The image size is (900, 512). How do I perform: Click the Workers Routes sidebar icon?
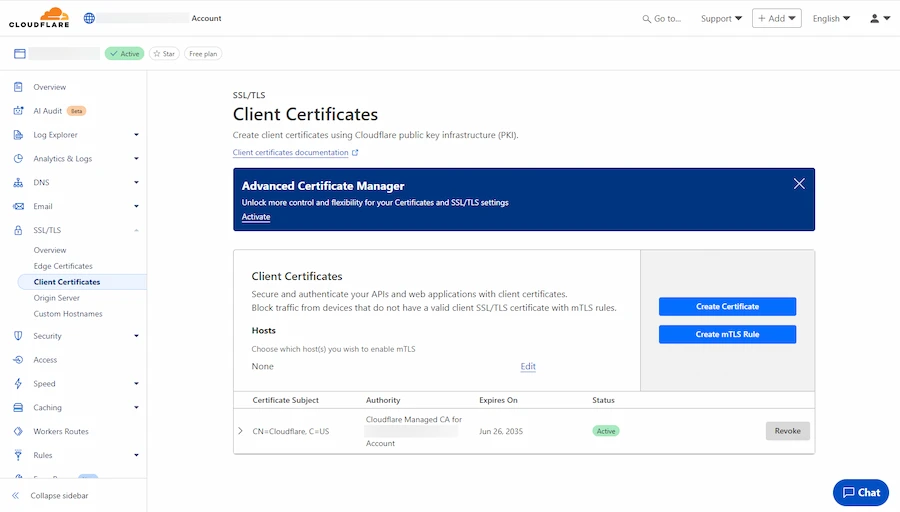click(18, 432)
